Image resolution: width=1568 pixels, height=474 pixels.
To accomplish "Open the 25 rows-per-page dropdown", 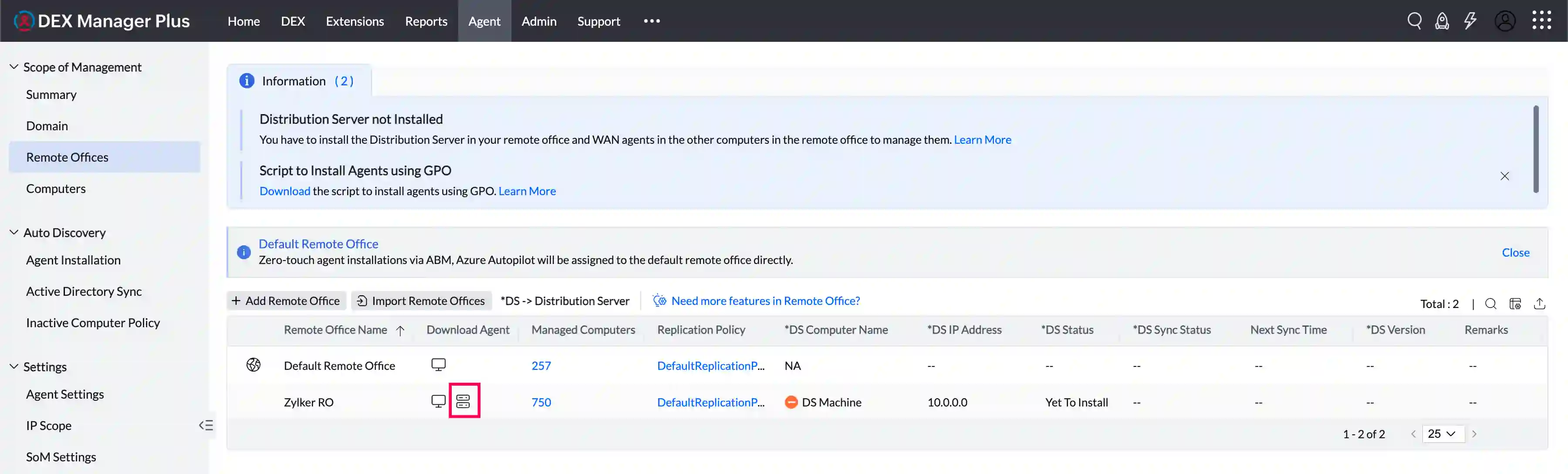I will click(1442, 434).
